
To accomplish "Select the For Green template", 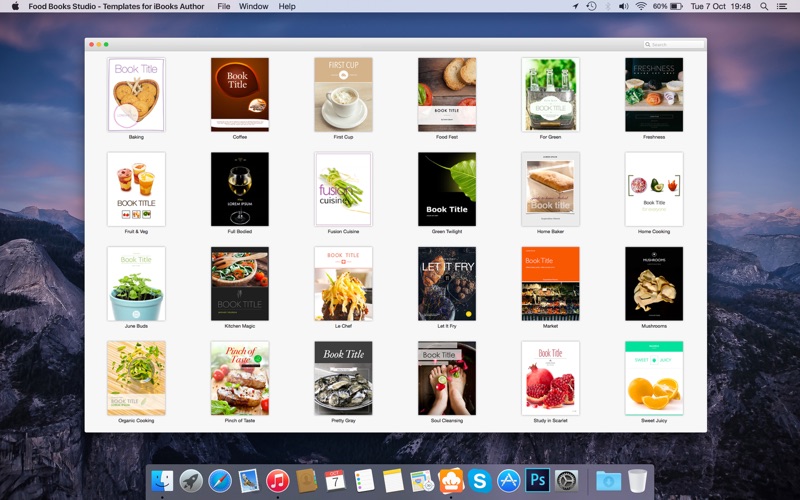I will click(551, 94).
